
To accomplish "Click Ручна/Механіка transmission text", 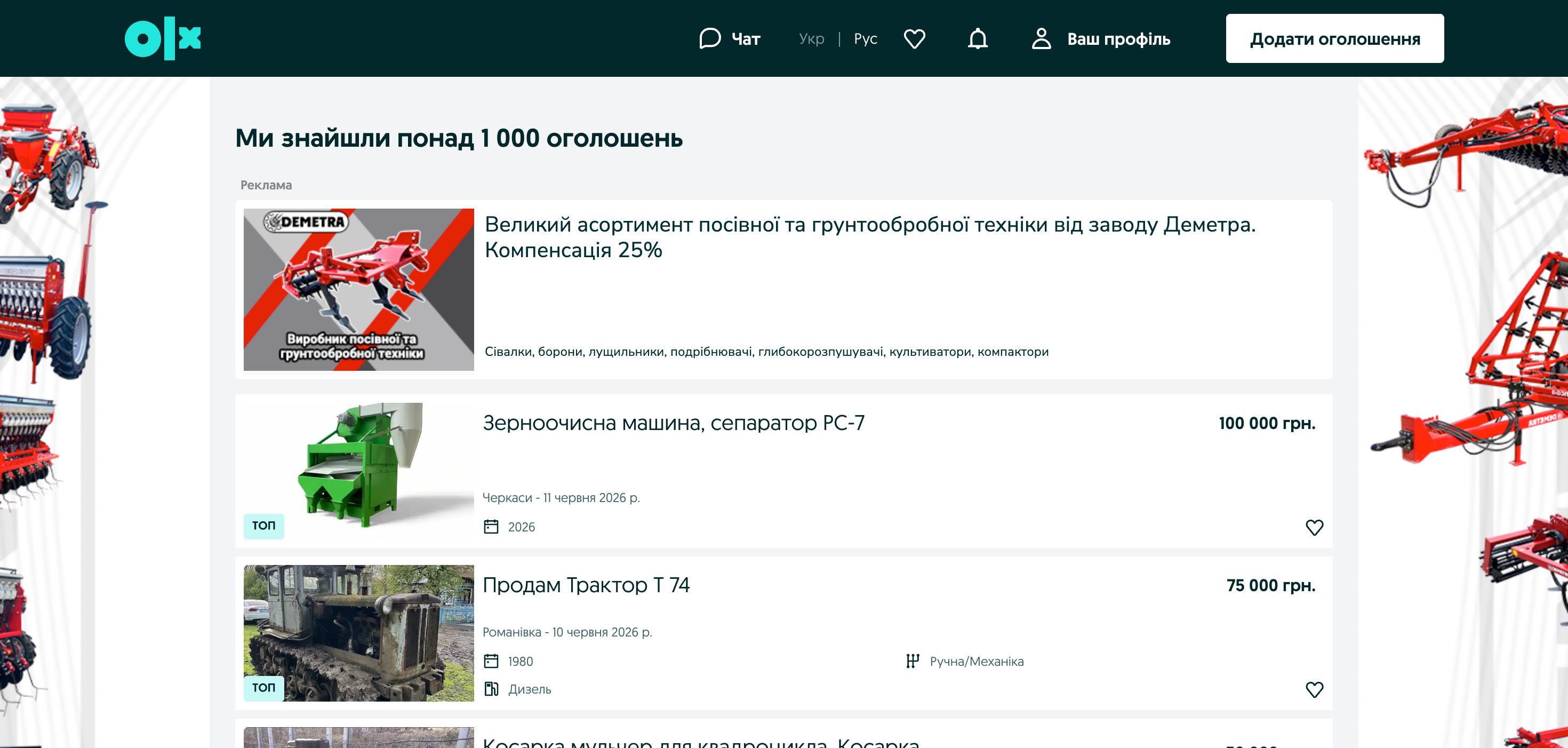I will (x=977, y=662).
